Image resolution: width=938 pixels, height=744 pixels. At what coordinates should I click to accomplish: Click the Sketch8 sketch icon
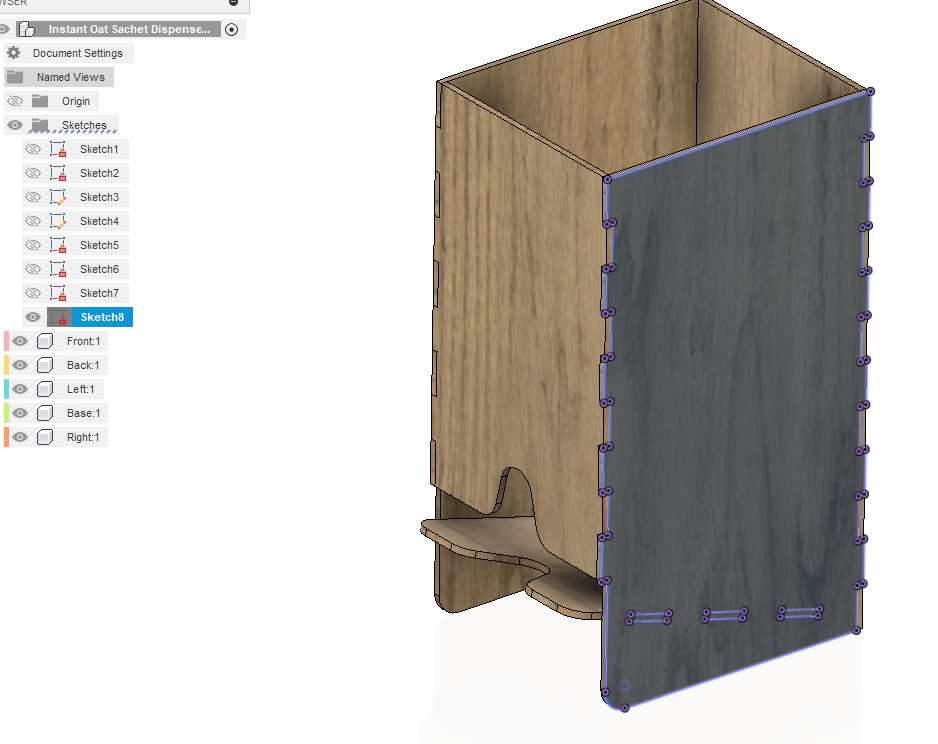[58, 317]
